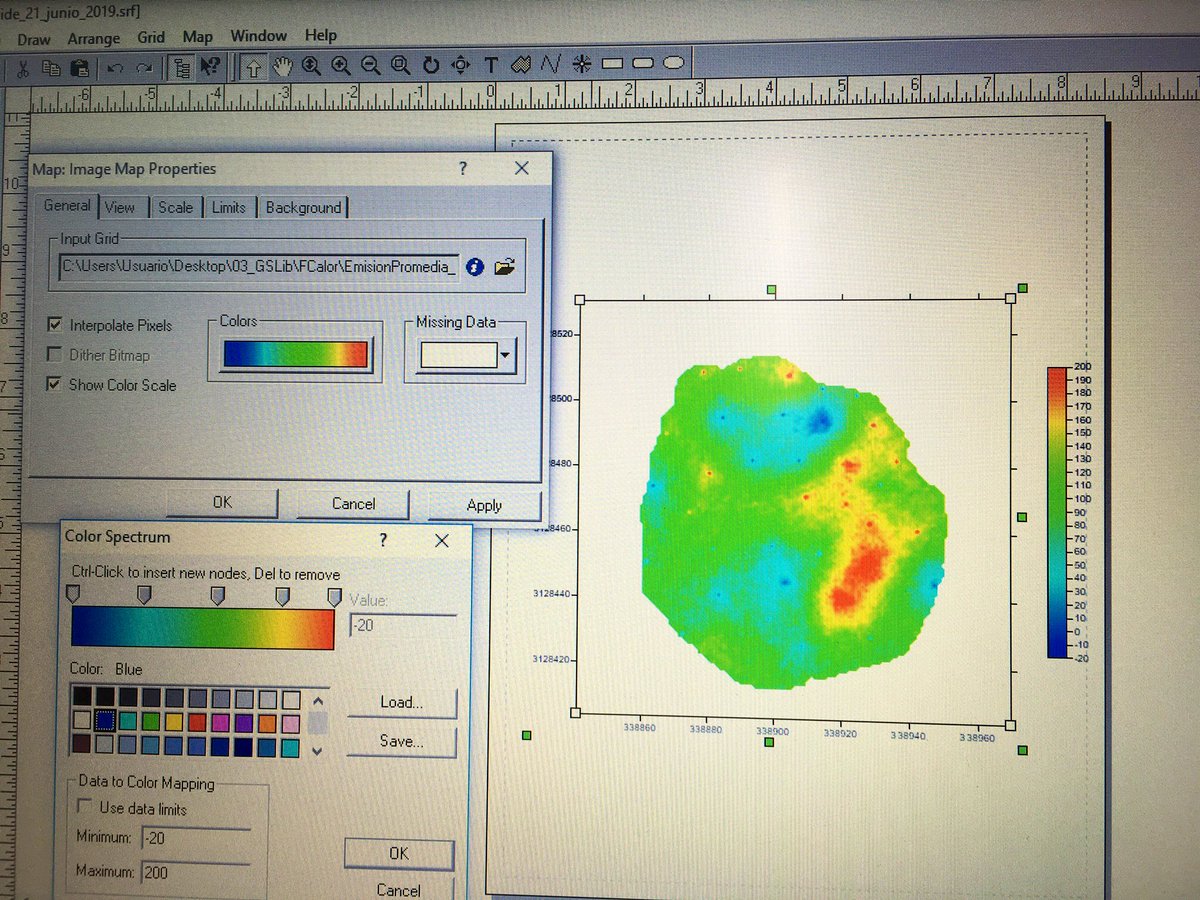Click the grid info button beside Input Grid
Viewport: 1200px width, 900px height.
(x=475, y=267)
